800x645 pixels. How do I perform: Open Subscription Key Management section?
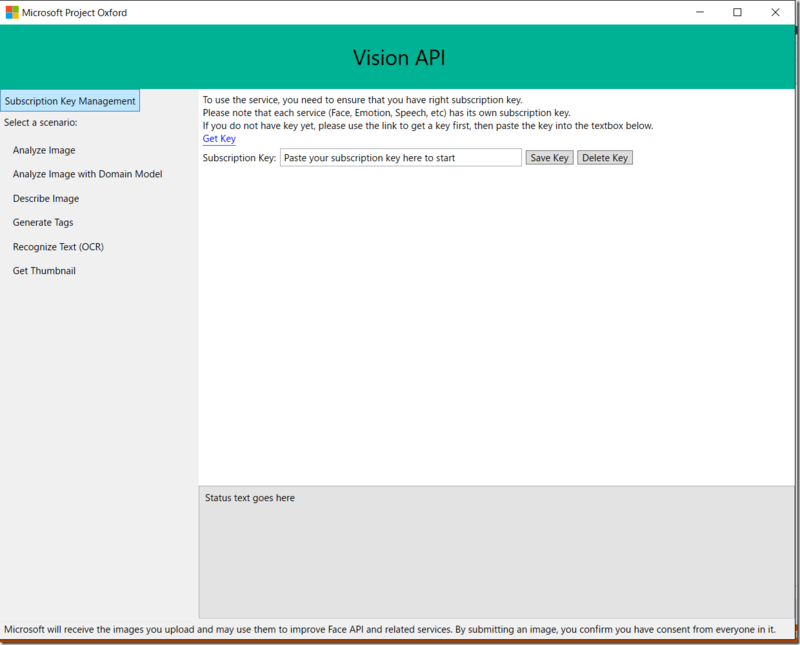coord(70,101)
